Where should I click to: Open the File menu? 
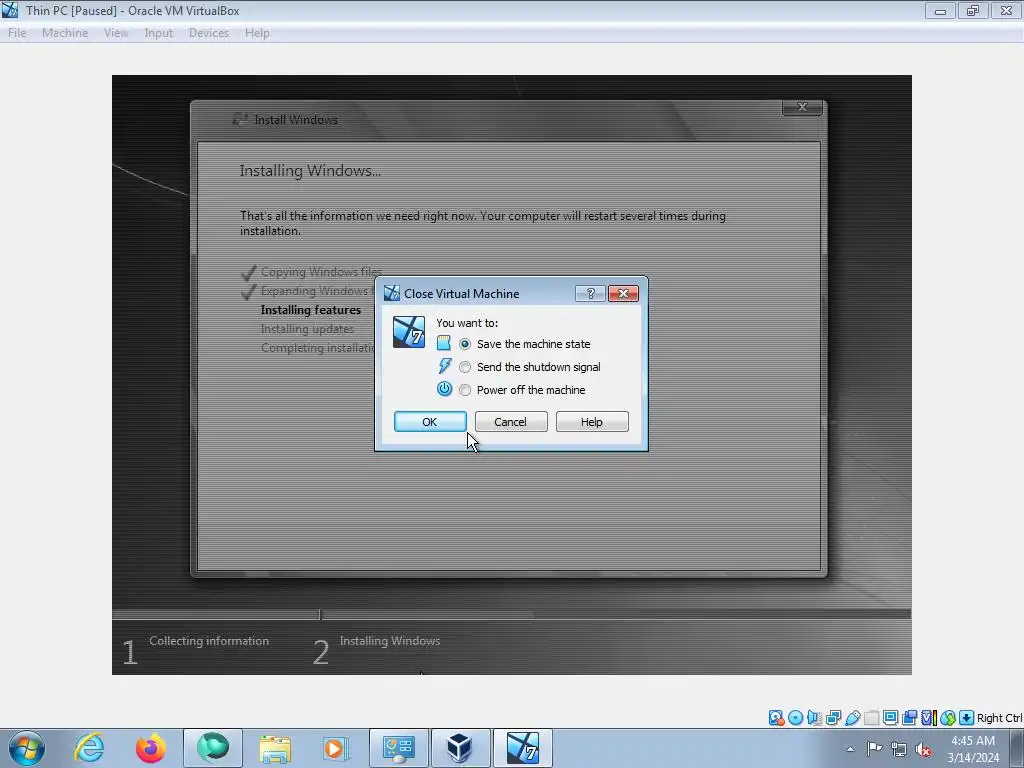pos(17,33)
